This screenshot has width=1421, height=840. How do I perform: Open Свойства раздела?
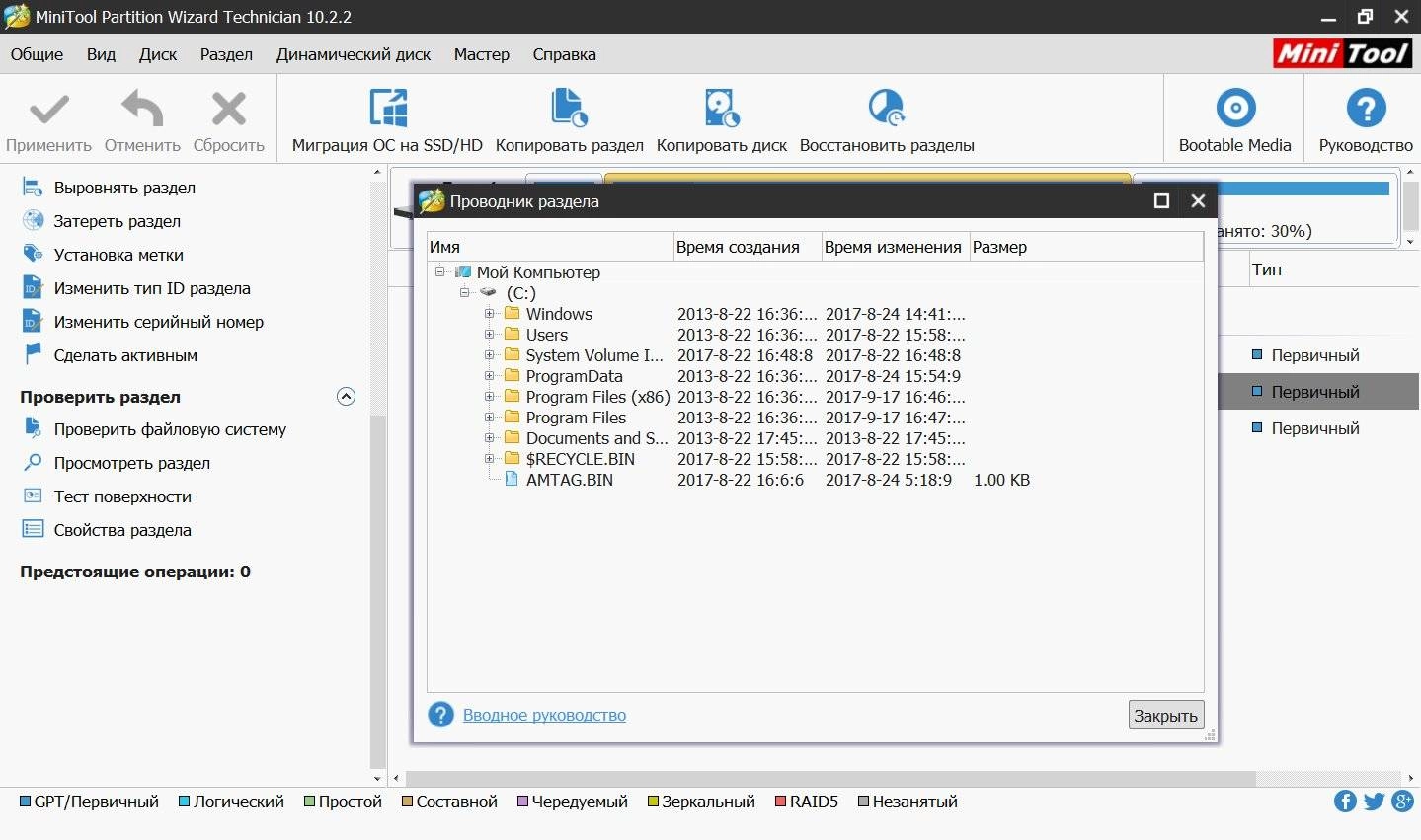tap(122, 530)
